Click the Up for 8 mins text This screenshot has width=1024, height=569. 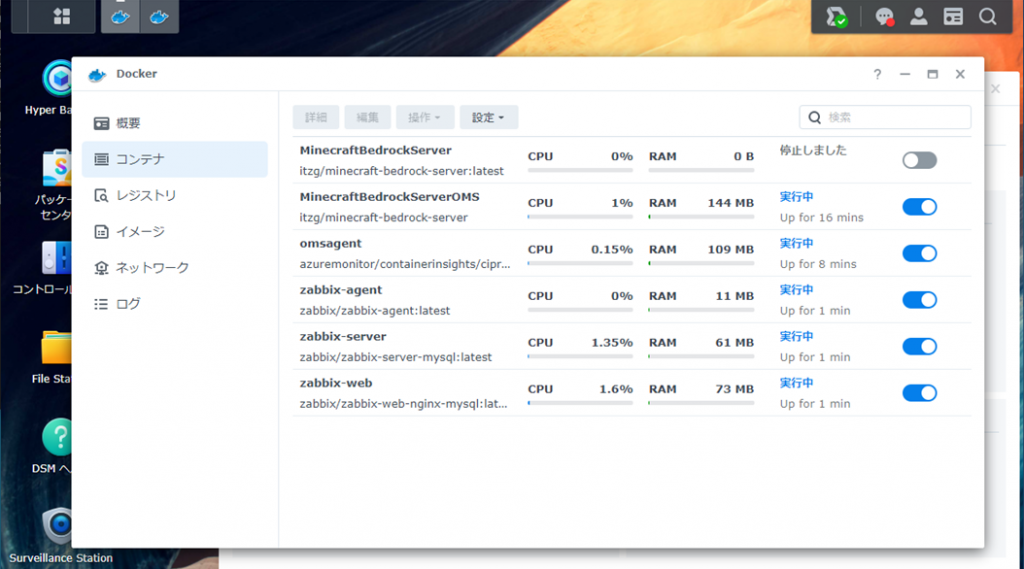coord(818,264)
